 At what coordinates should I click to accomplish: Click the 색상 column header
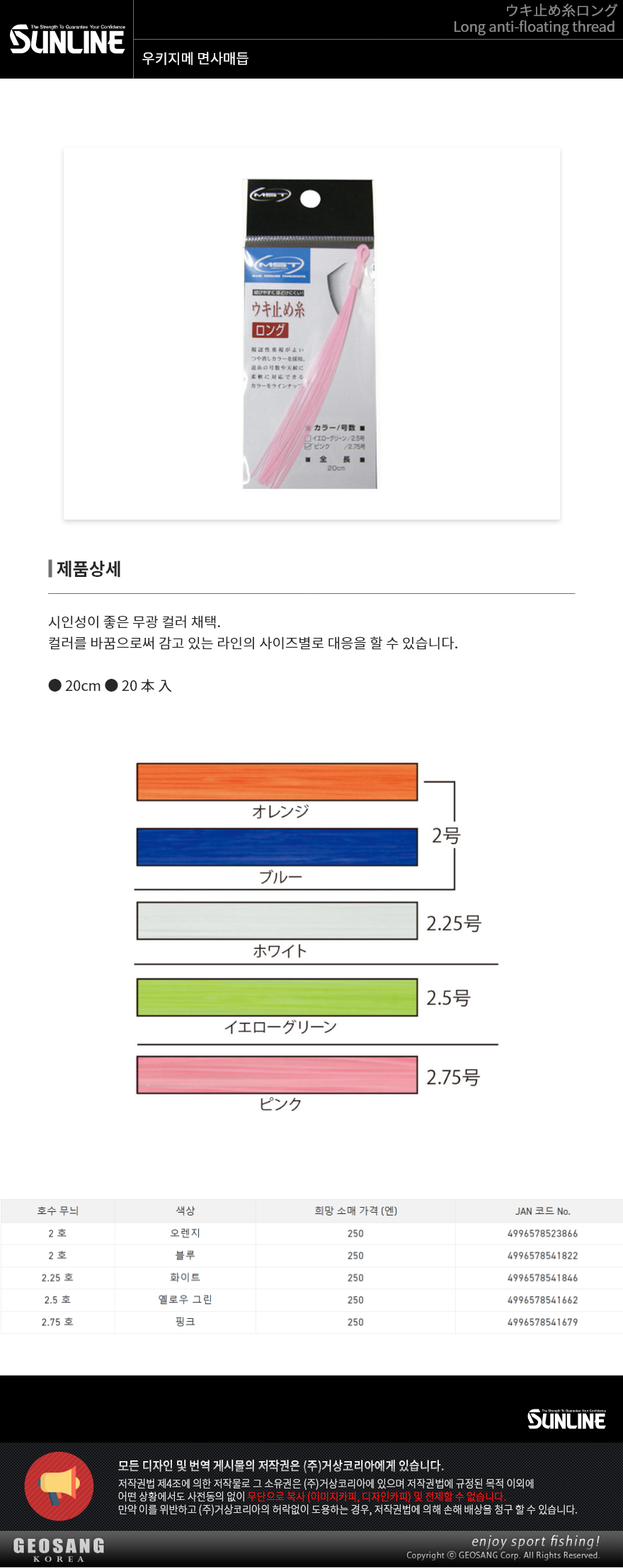pyautogui.click(x=185, y=1211)
